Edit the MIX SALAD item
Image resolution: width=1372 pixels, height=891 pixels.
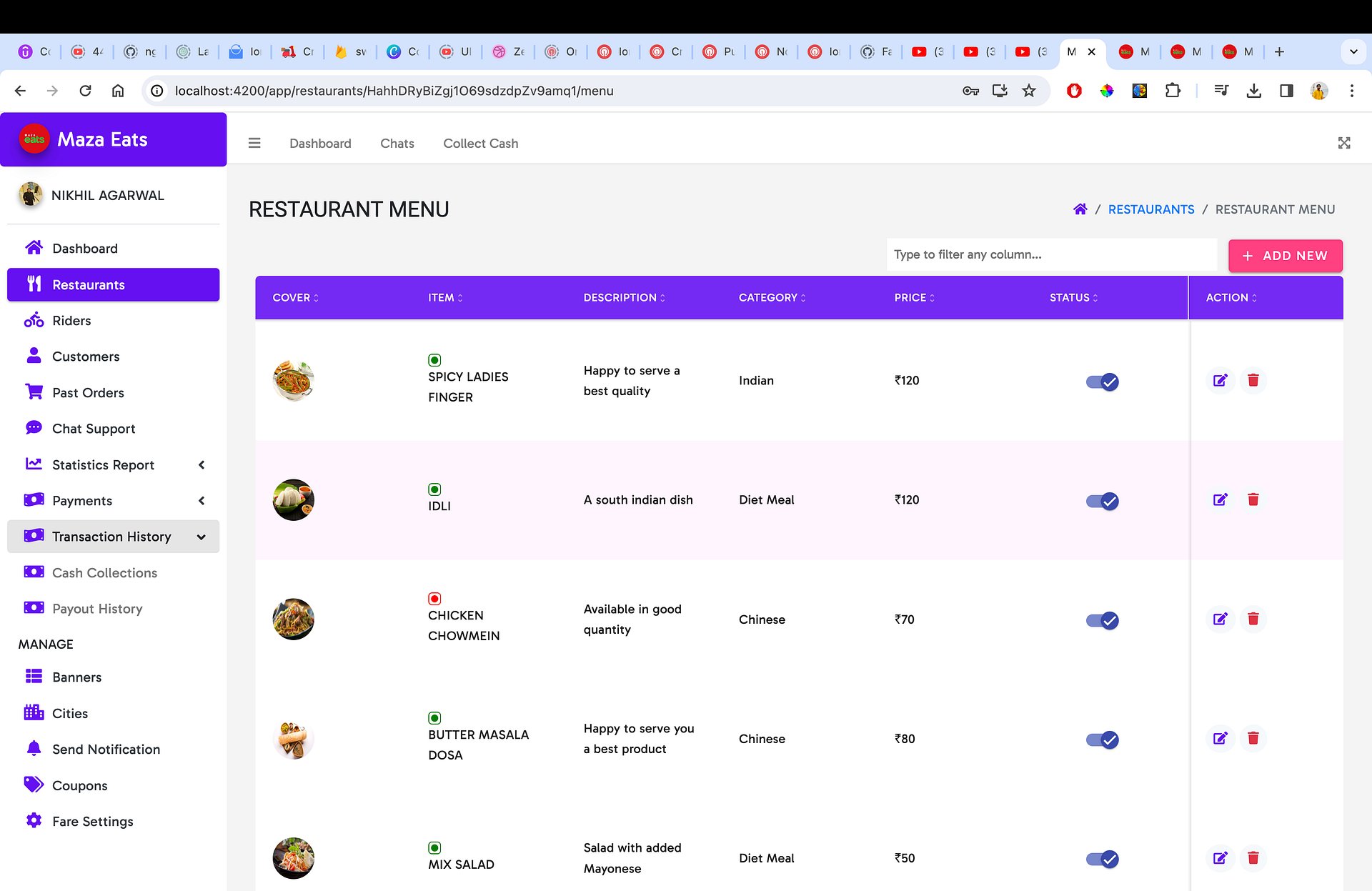coord(1220,857)
